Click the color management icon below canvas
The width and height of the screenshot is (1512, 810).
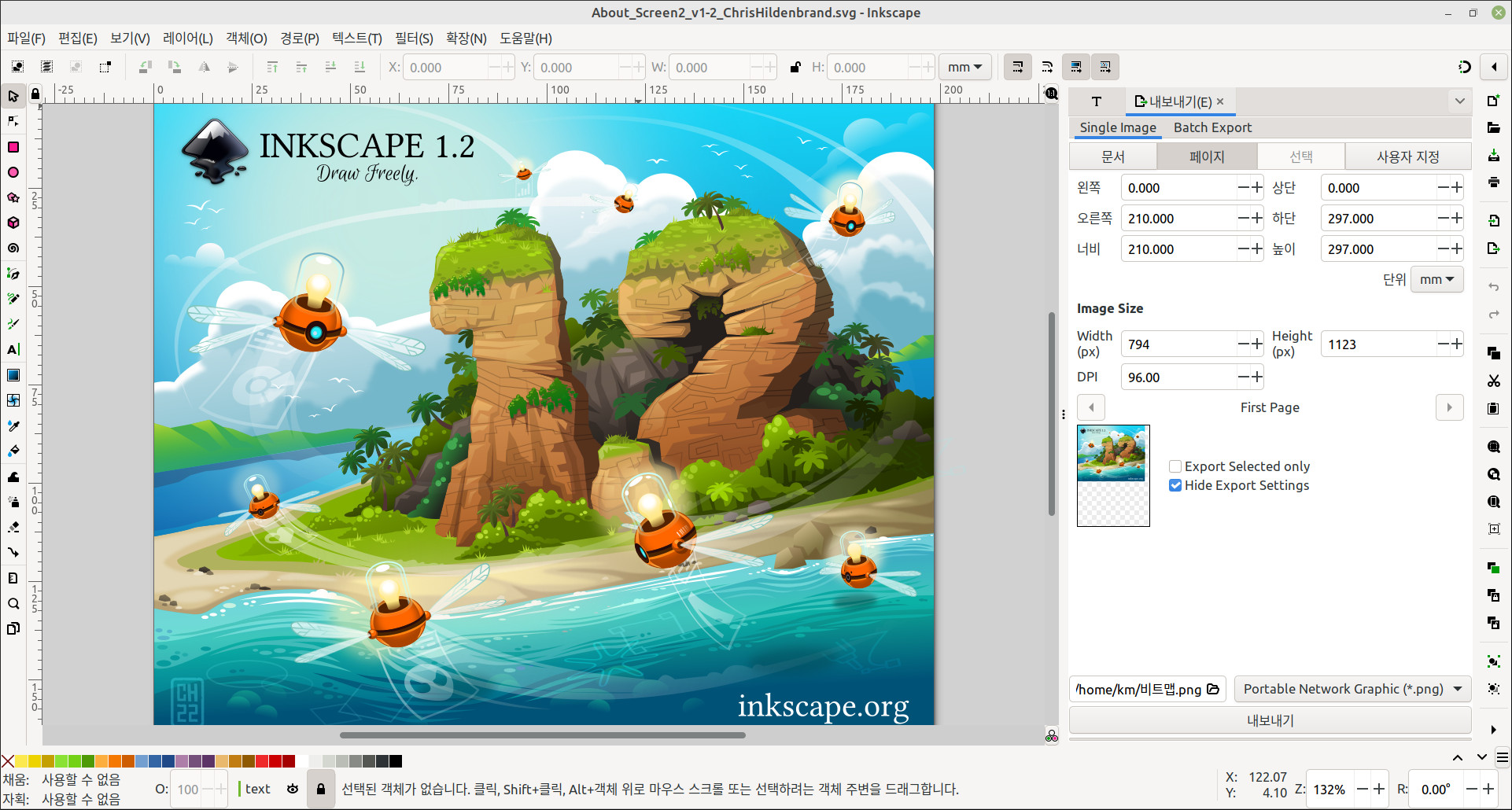pyautogui.click(x=1052, y=736)
